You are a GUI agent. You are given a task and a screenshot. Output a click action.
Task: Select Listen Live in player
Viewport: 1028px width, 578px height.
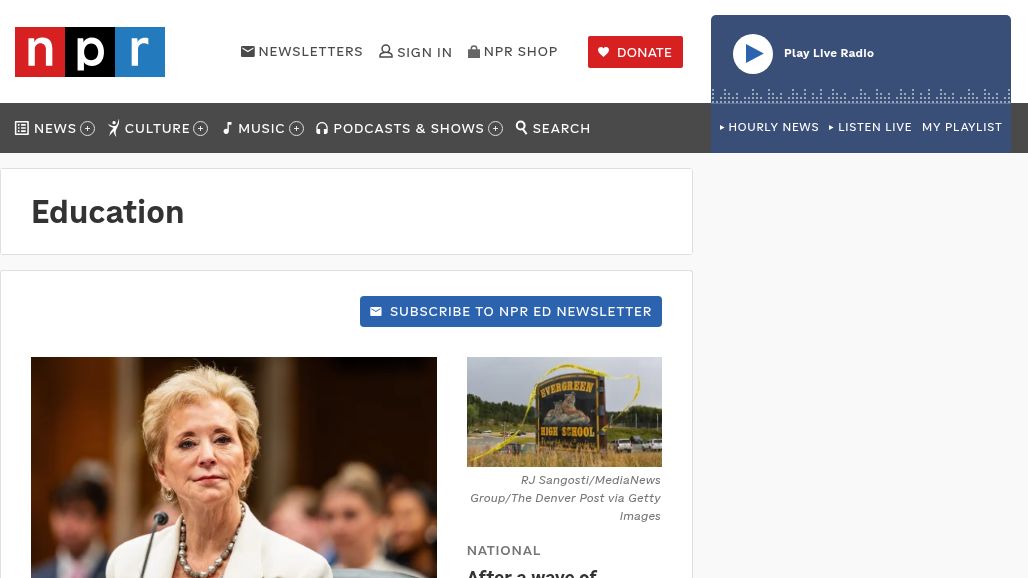[x=870, y=127]
